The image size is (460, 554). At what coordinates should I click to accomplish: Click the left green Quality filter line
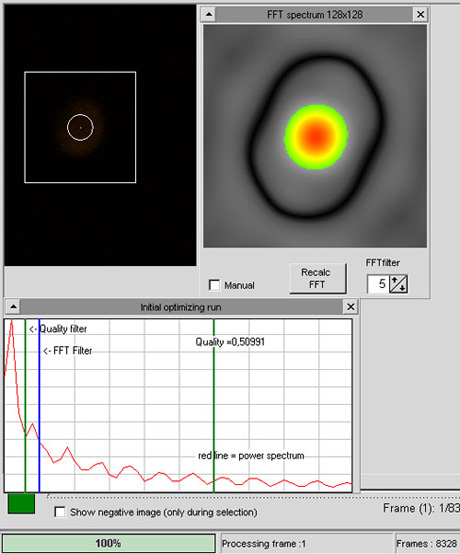(25, 405)
